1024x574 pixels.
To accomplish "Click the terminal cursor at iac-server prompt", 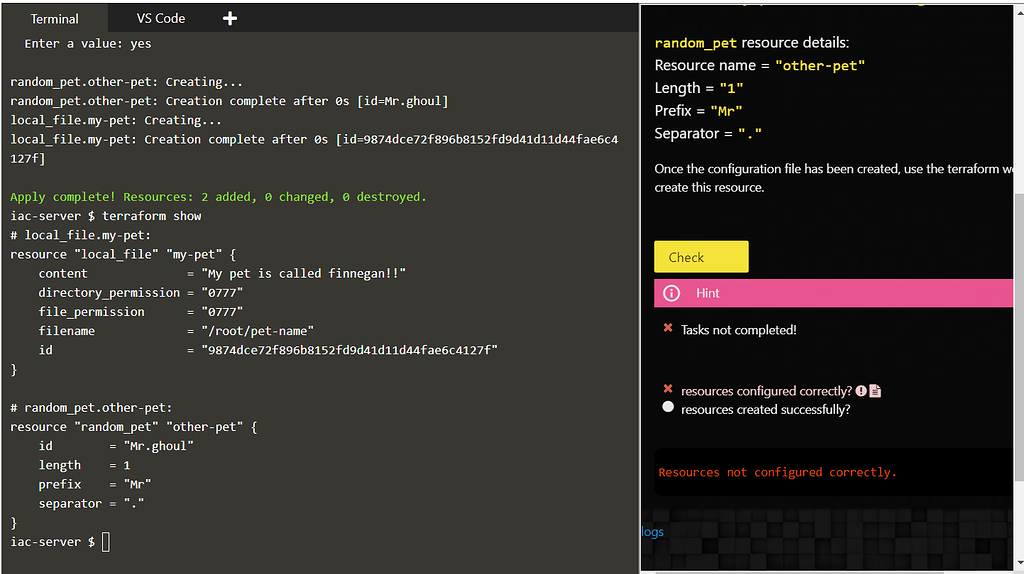I will tap(106, 542).
